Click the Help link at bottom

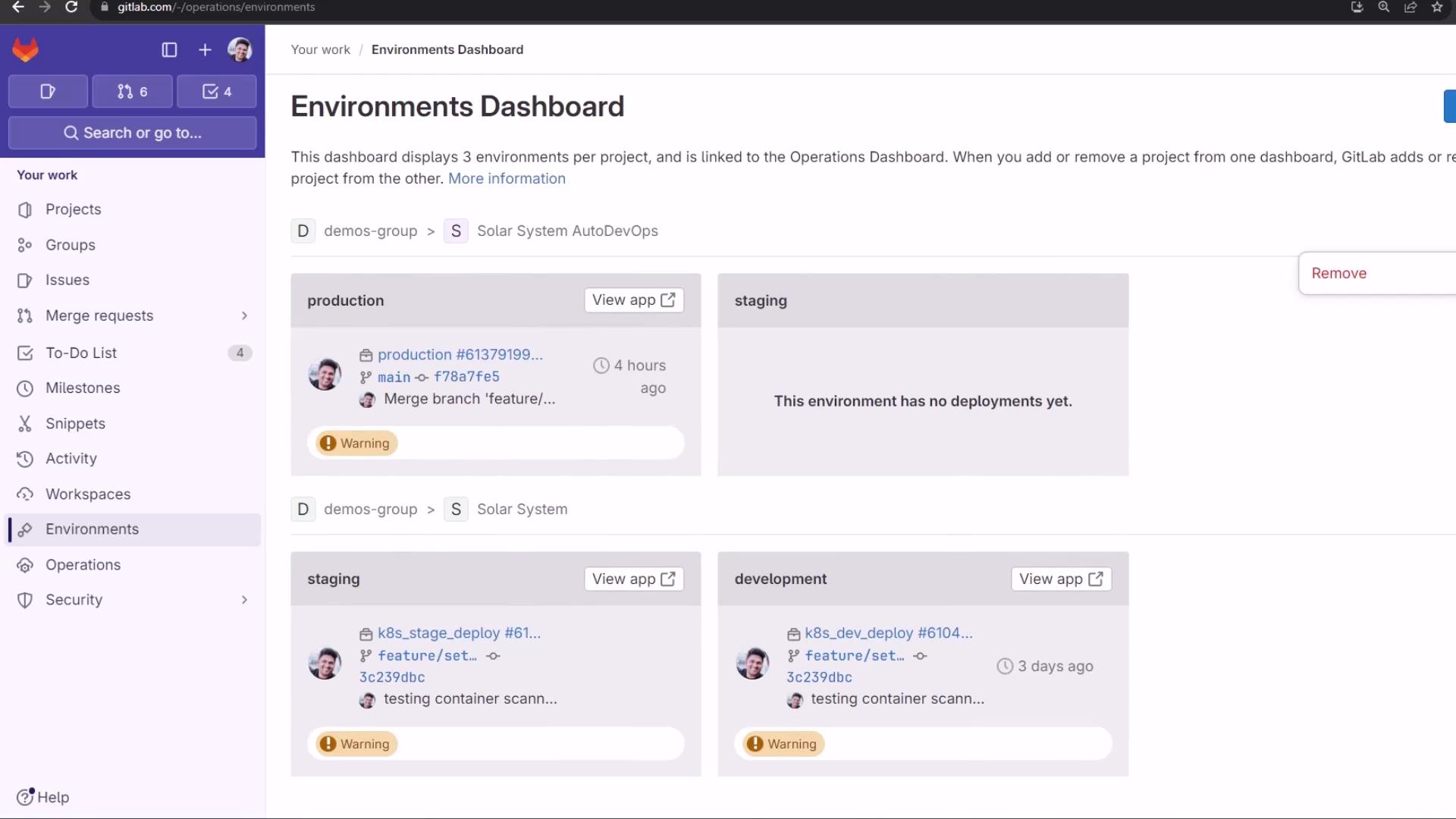coord(43,797)
